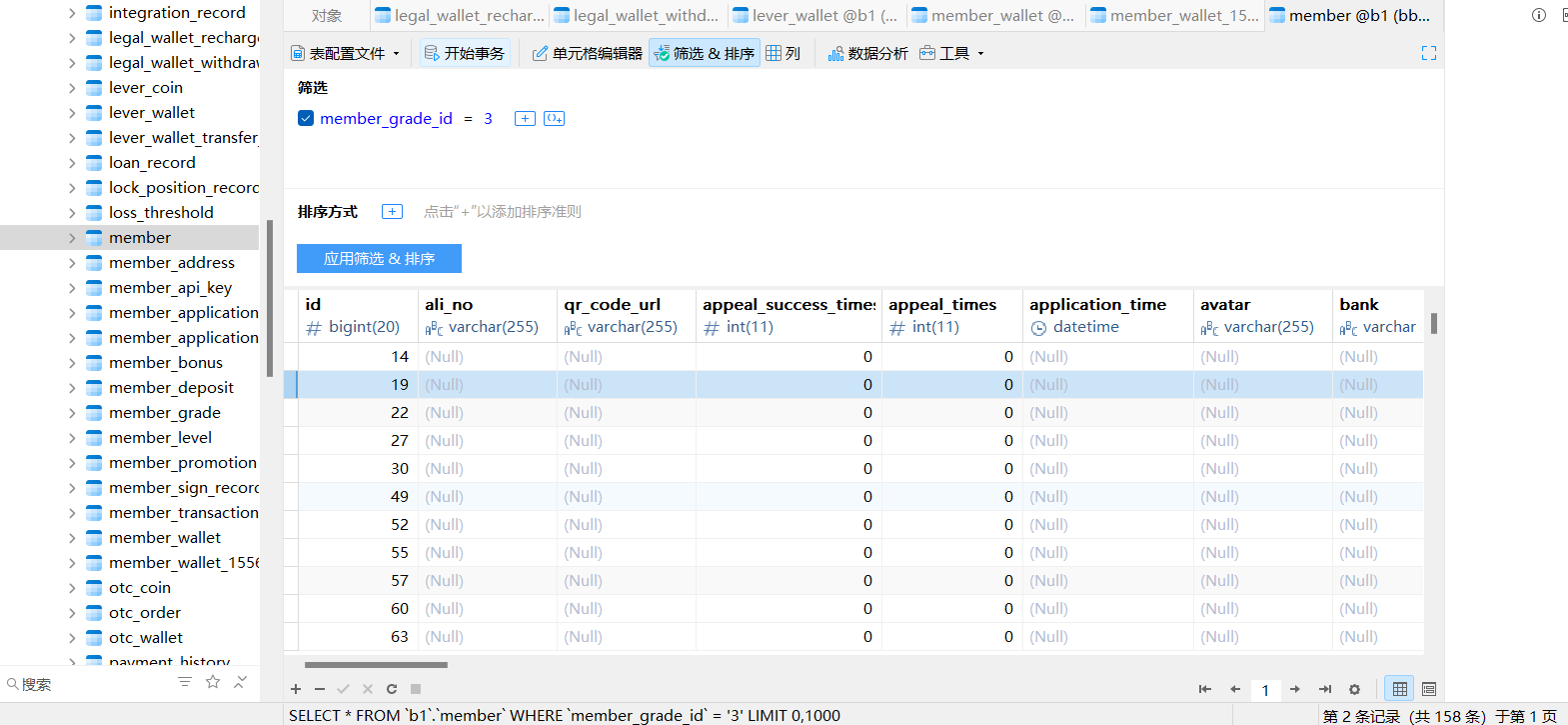
Task: Apply changes with the checkmark icon
Action: tap(344, 689)
